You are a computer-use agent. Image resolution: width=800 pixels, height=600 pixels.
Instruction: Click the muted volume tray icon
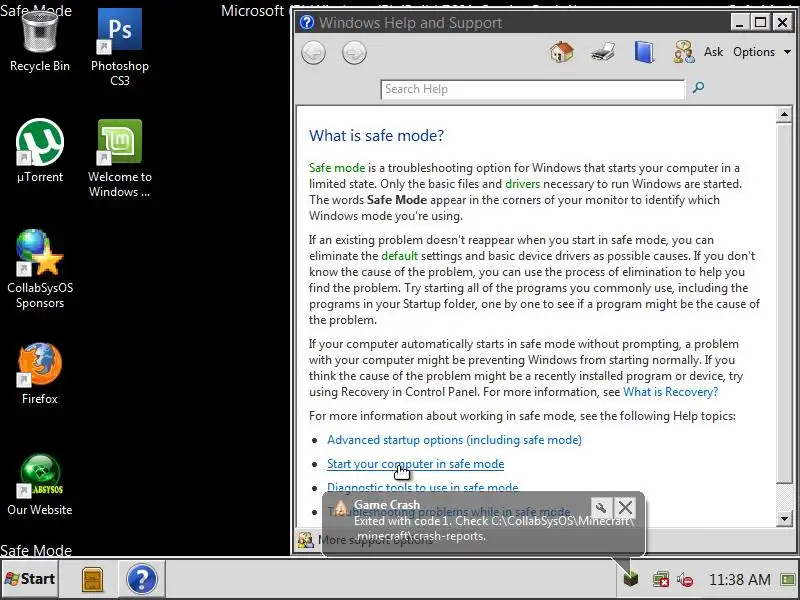[x=685, y=580]
